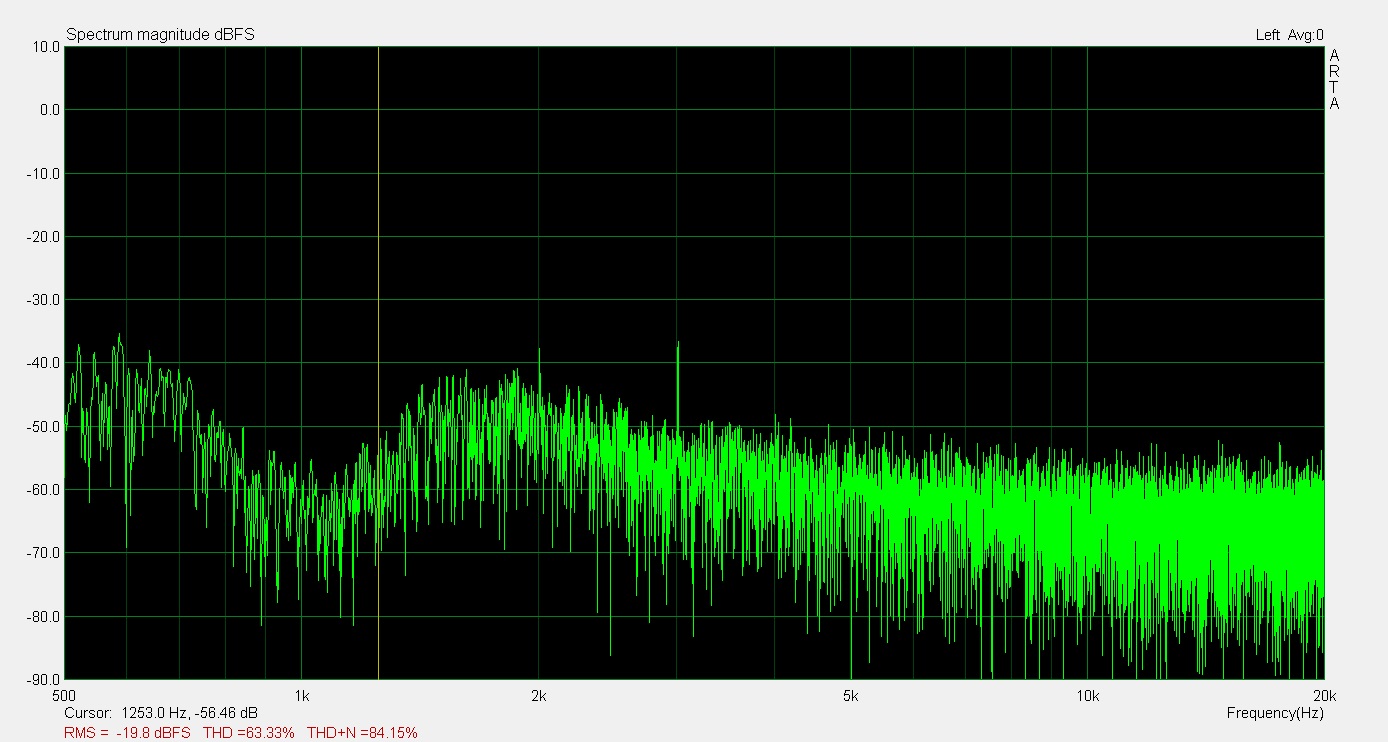Click the ARTA watermark letters
The width and height of the screenshot is (1388, 742).
(1334, 79)
